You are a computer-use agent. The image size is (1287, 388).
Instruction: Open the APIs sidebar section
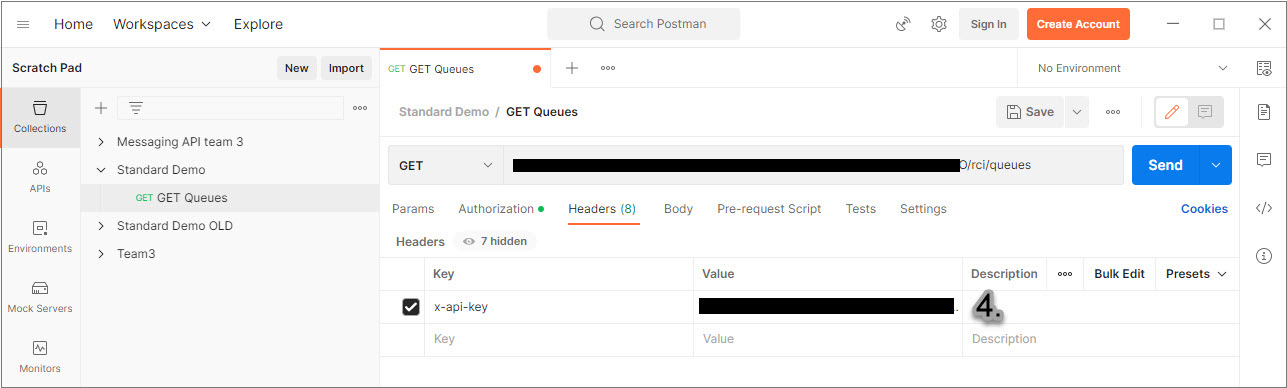tap(40, 177)
